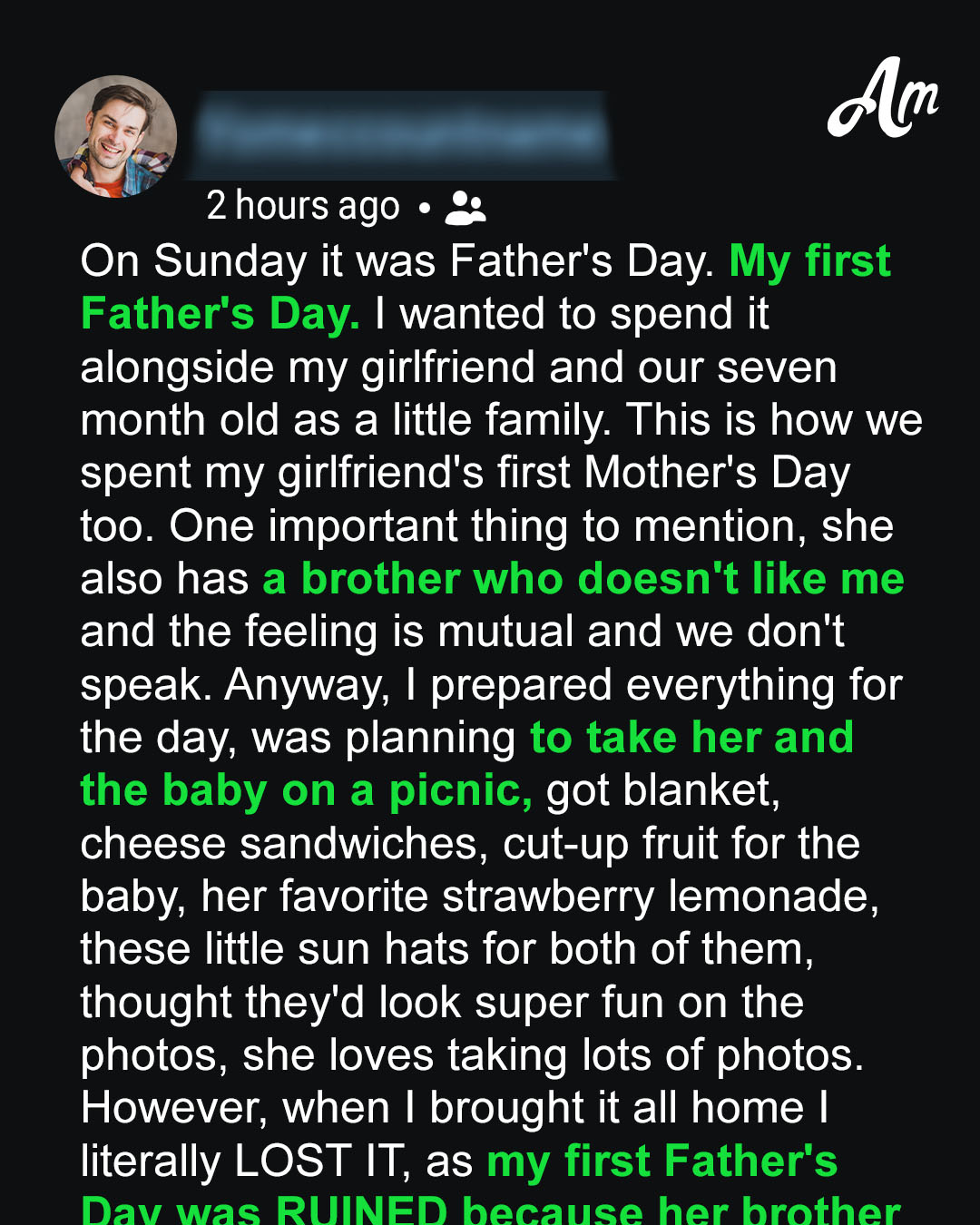
Task: Click "a brother who doesn't like me"
Action: (x=583, y=579)
